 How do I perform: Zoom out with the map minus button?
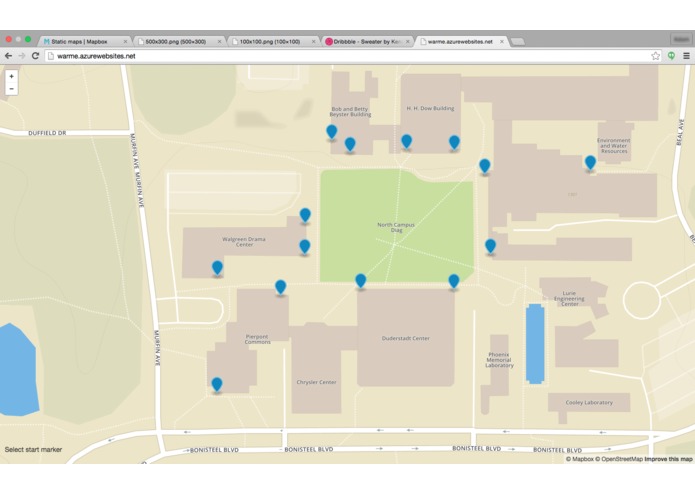[x=12, y=89]
